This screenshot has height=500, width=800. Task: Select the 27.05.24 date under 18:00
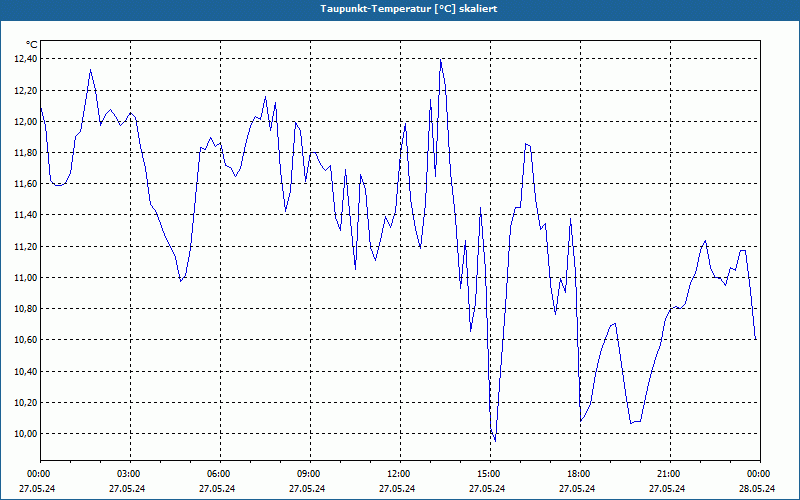click(577, 489)
